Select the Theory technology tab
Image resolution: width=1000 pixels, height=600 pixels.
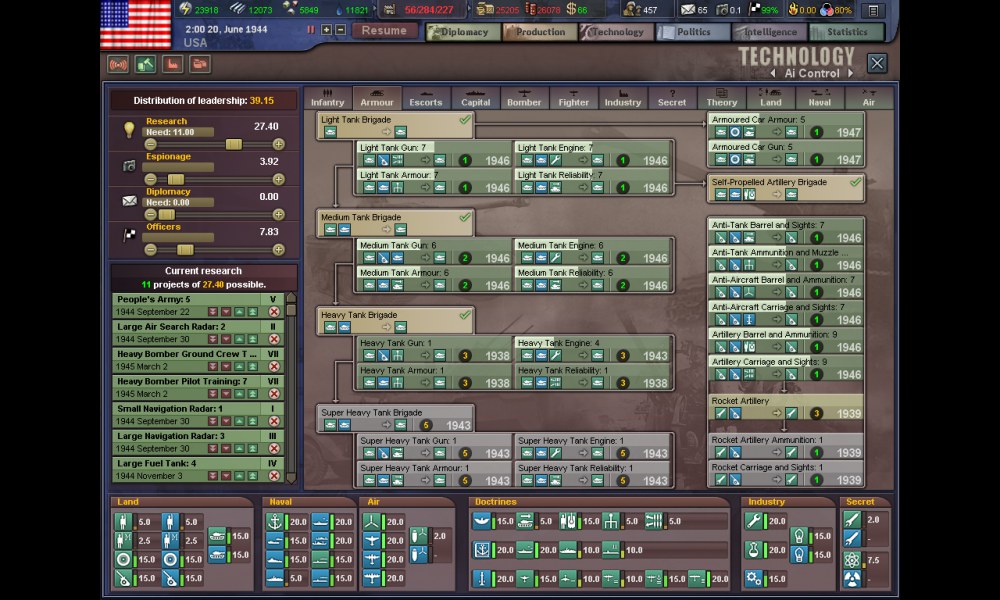[x=721, y=98]
